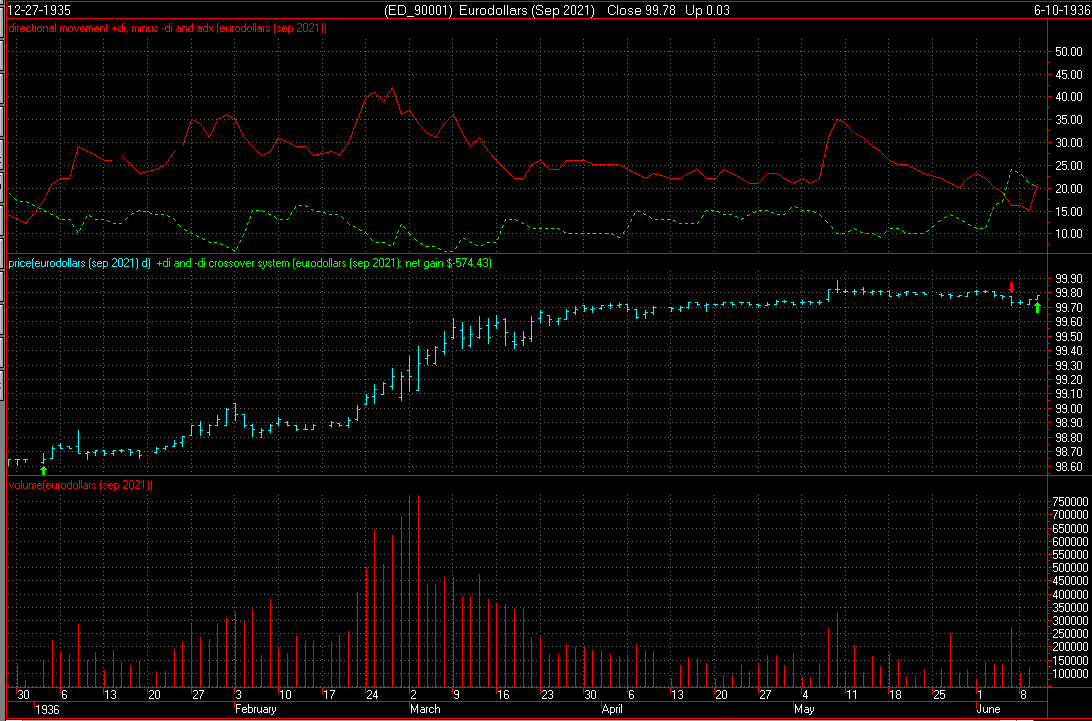Screen dimensions: 1092x721
Task: Click the February month label on the time axis
Action: click(x=256, y=709)
